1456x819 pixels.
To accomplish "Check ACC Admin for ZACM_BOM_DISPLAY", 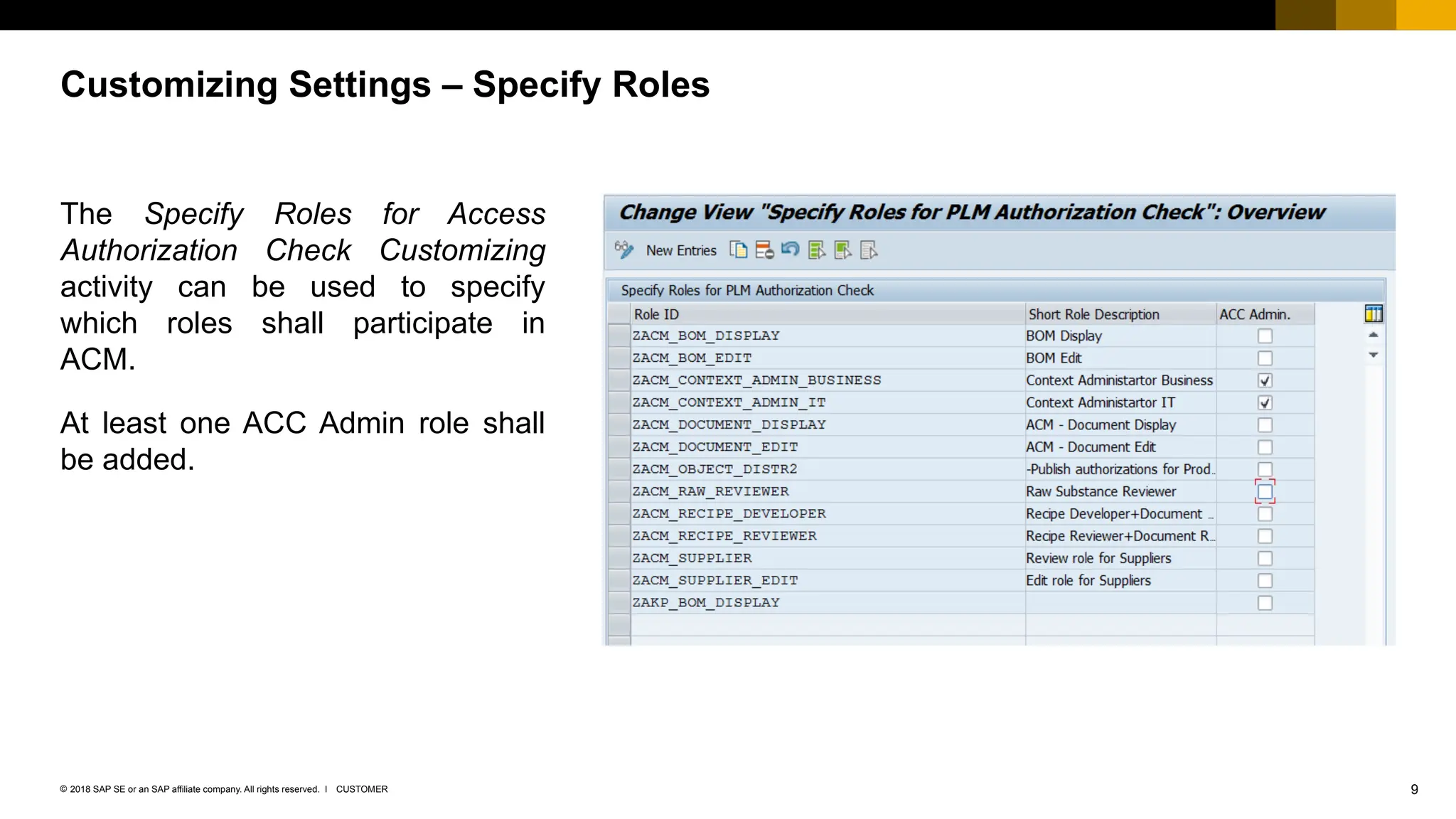I will coord(1265,336).
